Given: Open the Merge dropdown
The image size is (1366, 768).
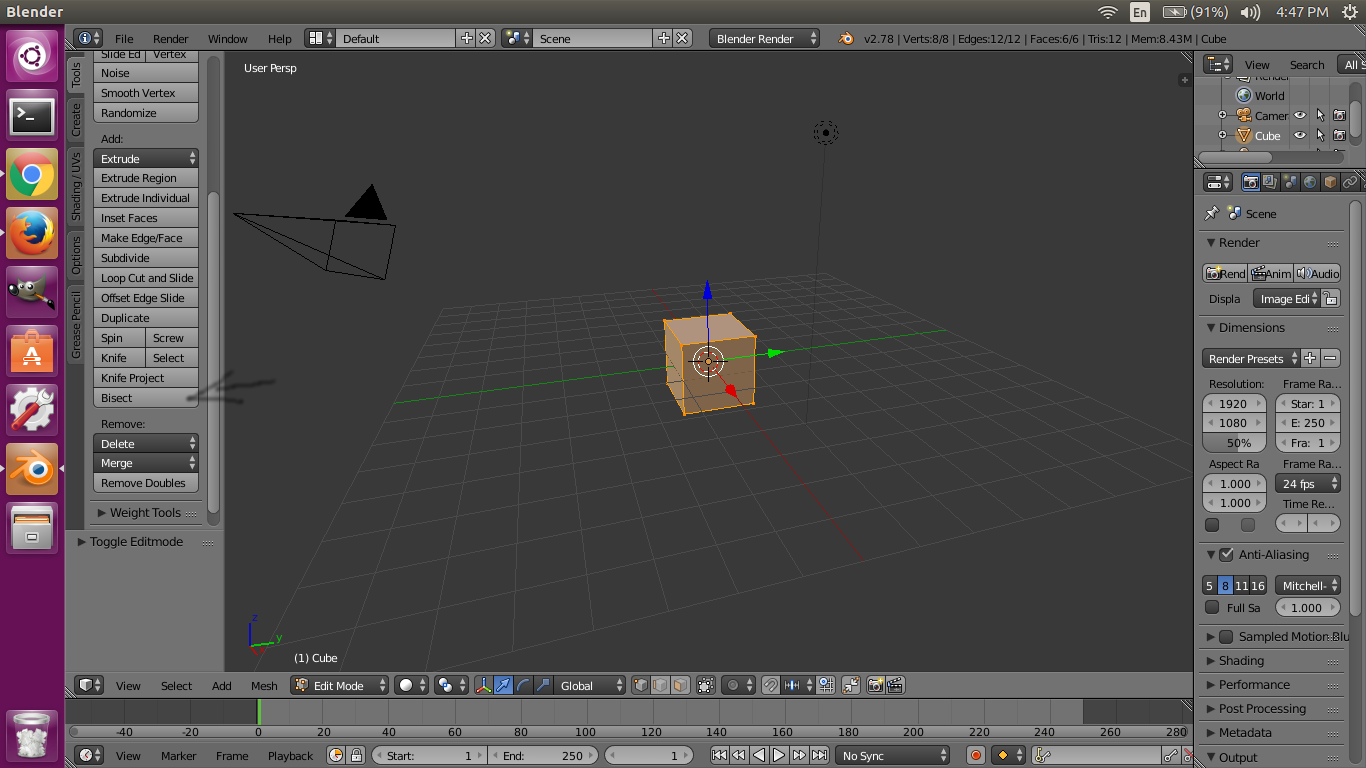Looking at the screenshot, I should click(x=146, y=463).
